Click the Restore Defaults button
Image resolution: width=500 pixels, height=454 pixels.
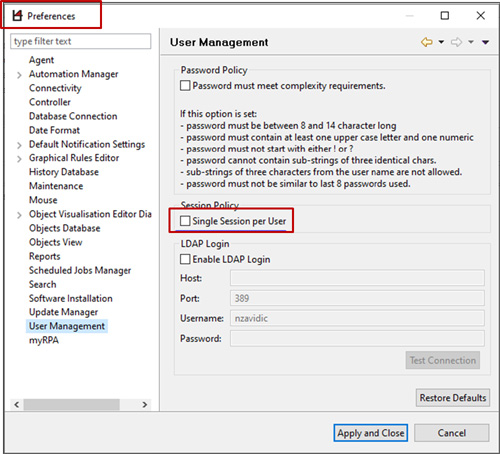(453, 398)
